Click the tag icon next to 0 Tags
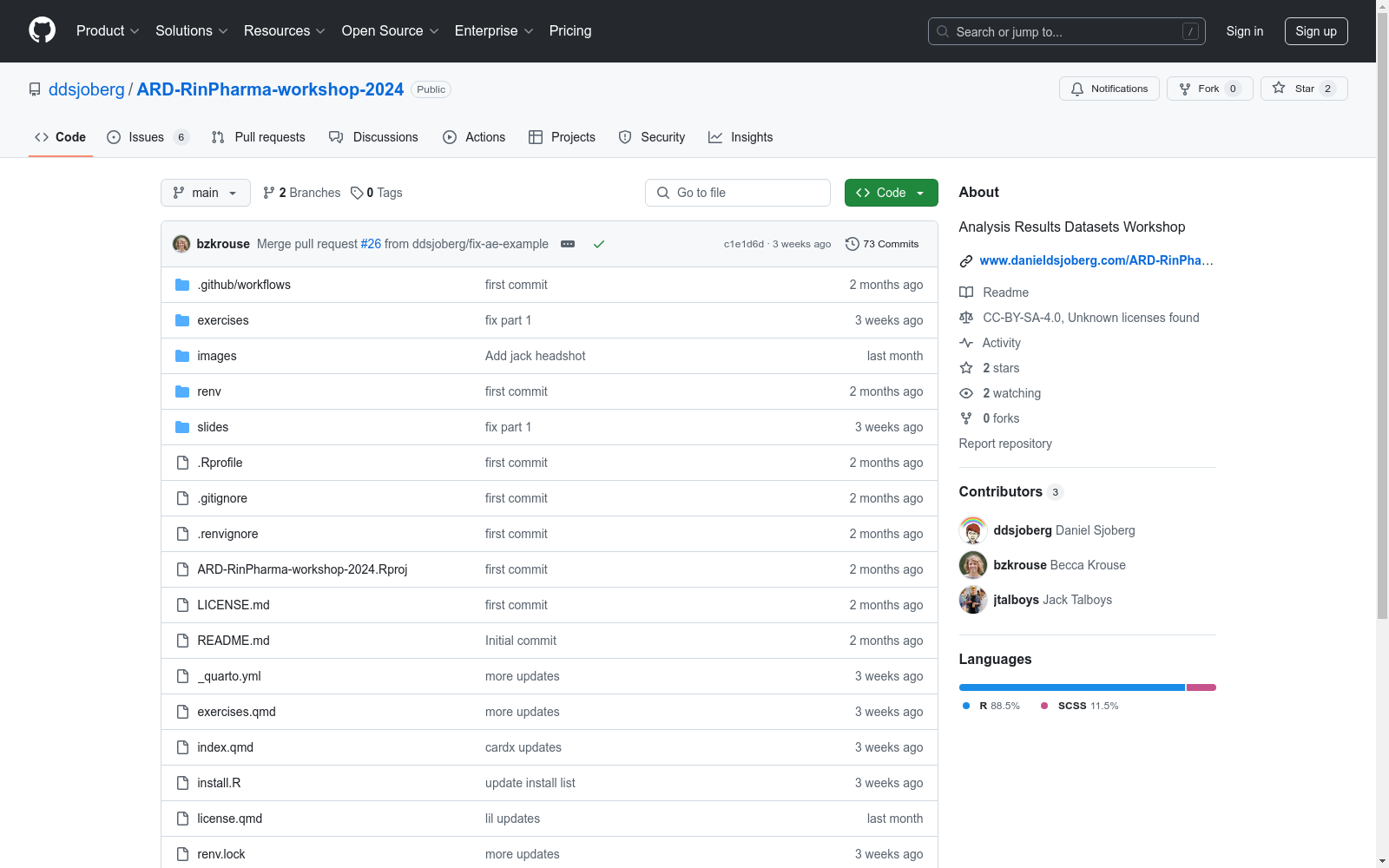This screenshot has width=1389, height=868. (357, 193)
